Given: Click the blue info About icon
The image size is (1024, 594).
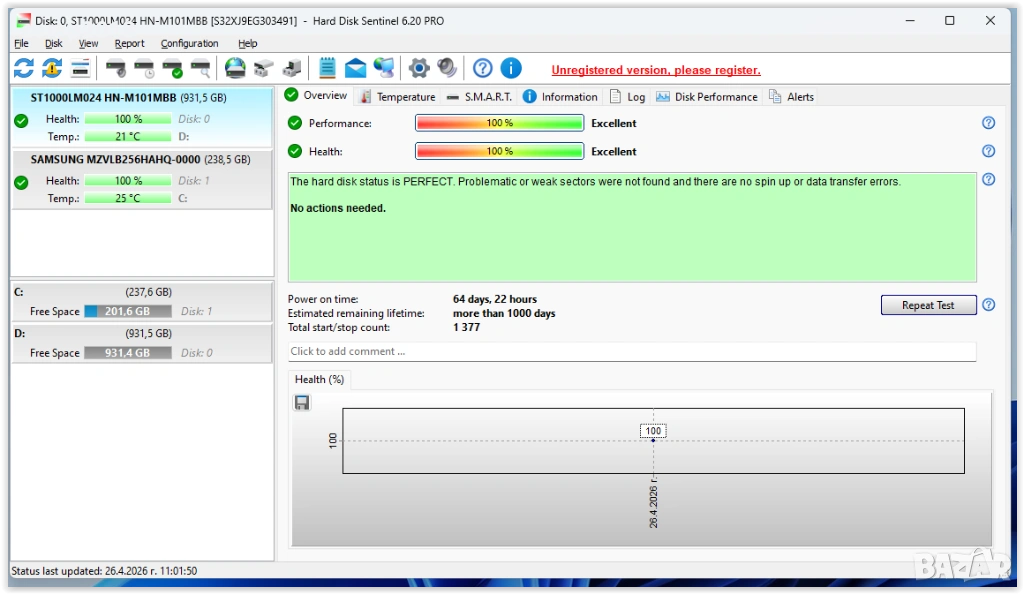Looking at the screenshot, I should [511, 68].
